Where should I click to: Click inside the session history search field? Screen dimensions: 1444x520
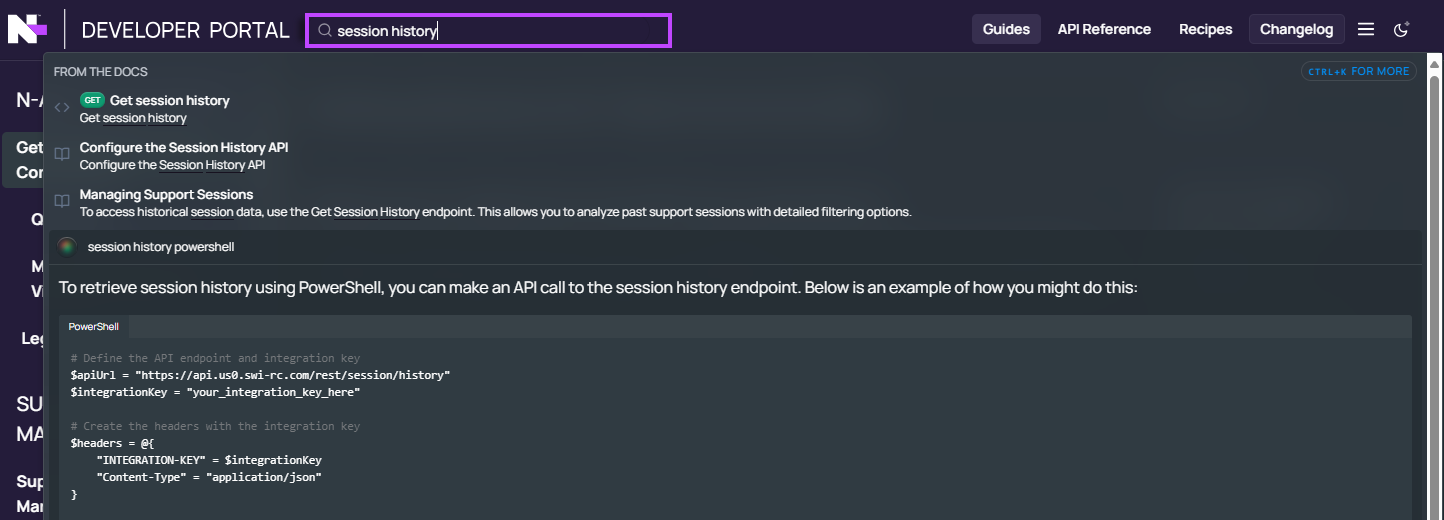488,30
